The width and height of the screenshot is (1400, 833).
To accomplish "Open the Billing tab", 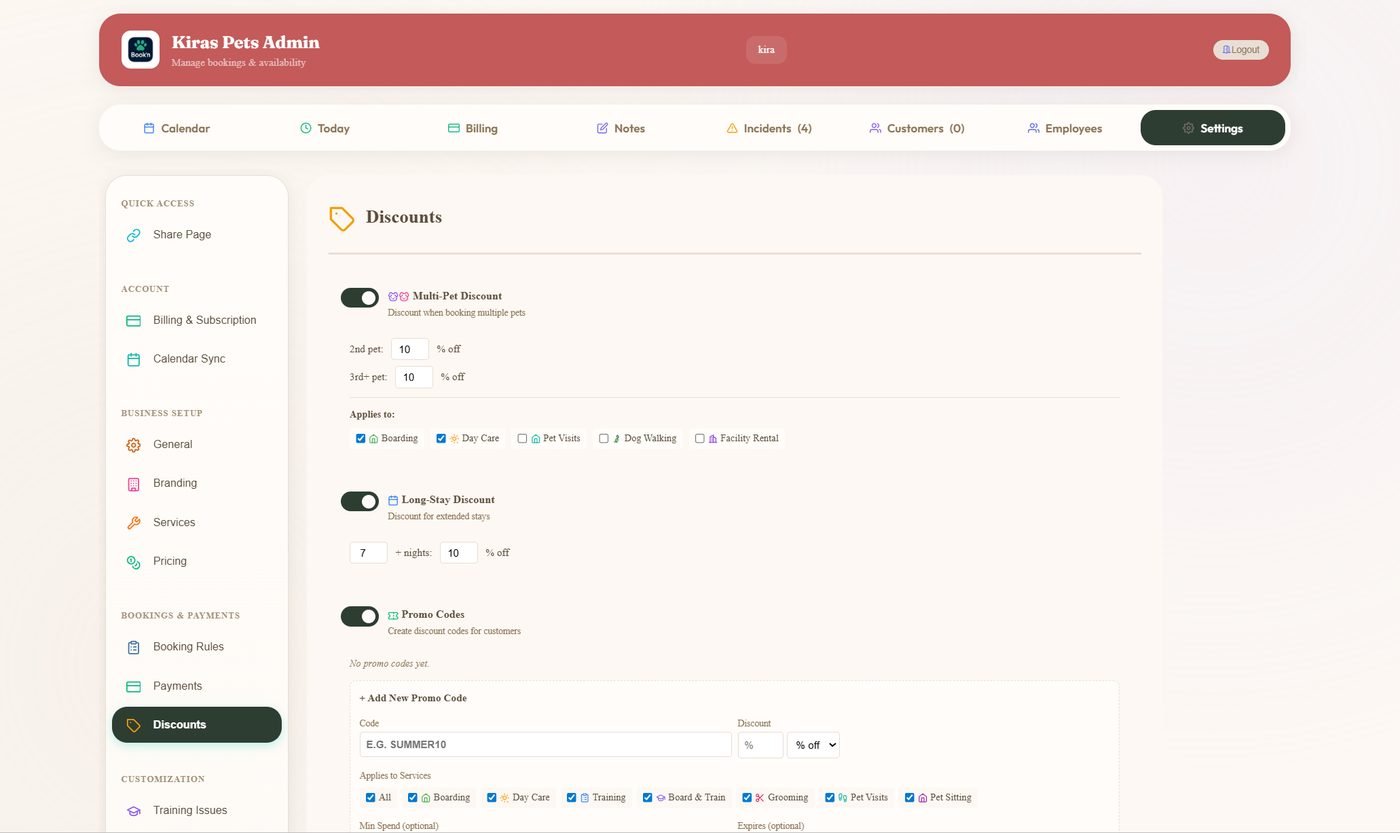I will pos(472,128).
